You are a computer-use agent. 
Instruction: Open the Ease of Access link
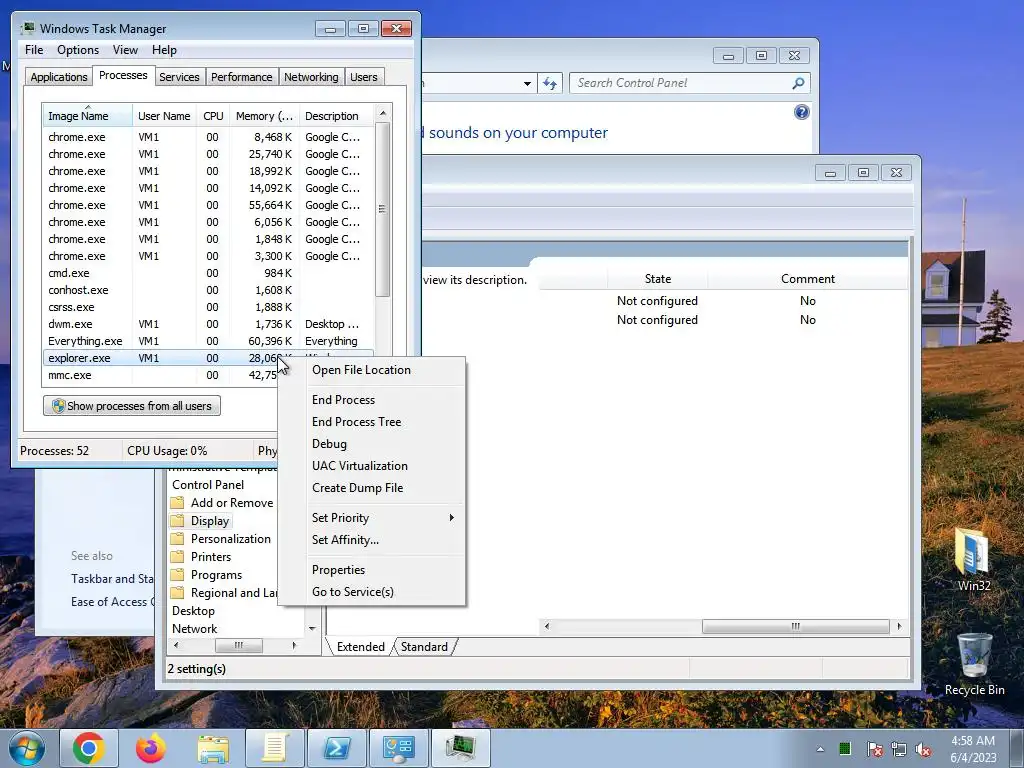coord(113,601)
